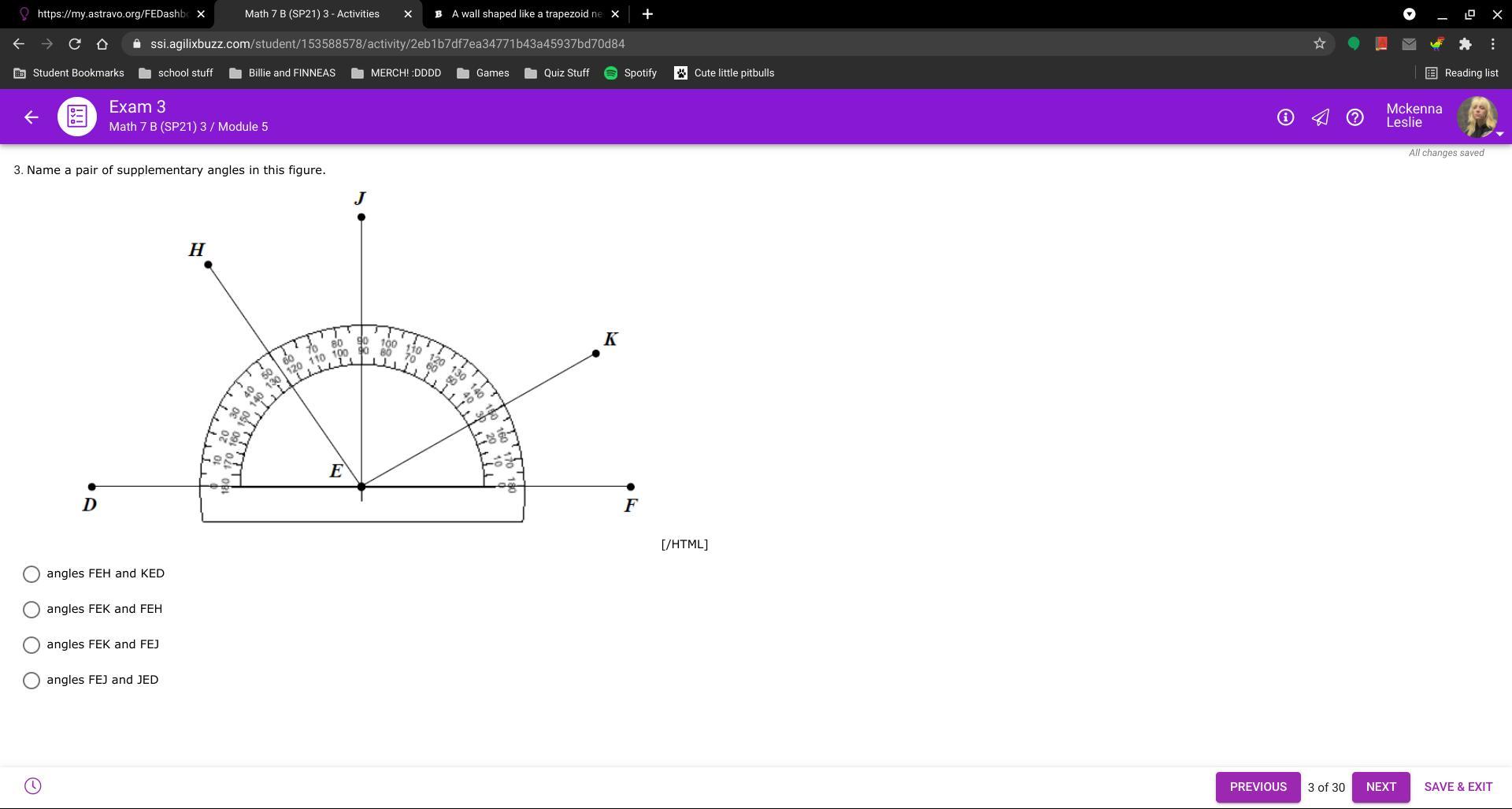Click the NEXT question button
Viewport: 1512px width, 809px height.
(1380, 787)
